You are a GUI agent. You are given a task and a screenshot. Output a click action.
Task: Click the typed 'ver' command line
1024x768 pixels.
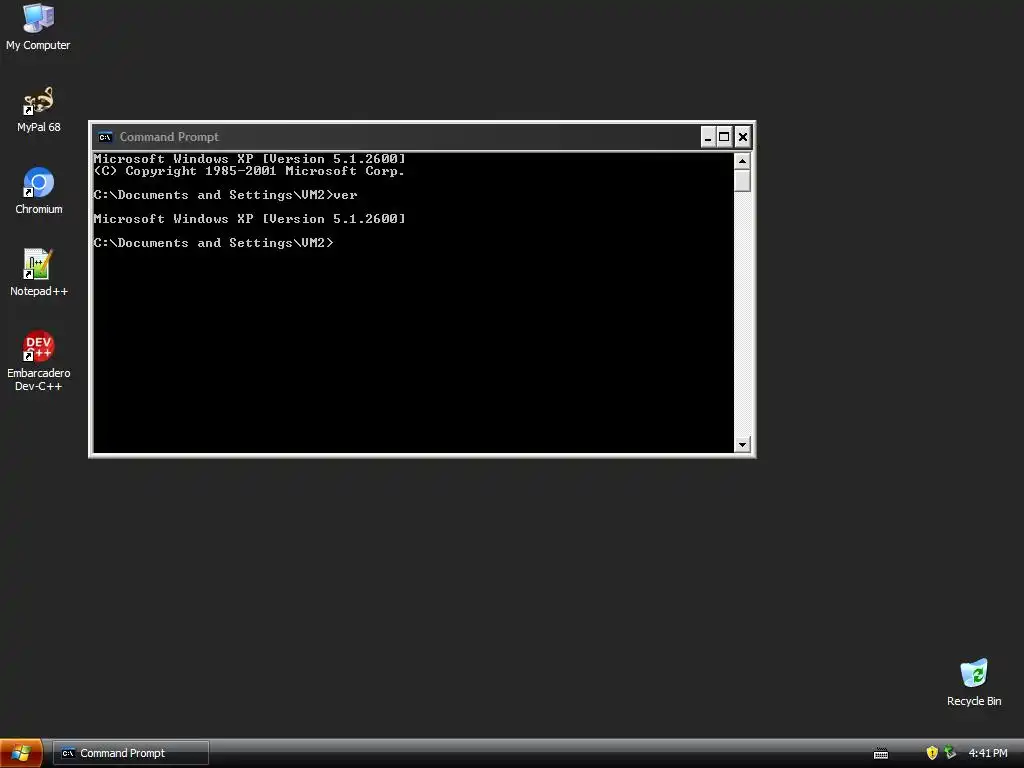click(225, 195)
